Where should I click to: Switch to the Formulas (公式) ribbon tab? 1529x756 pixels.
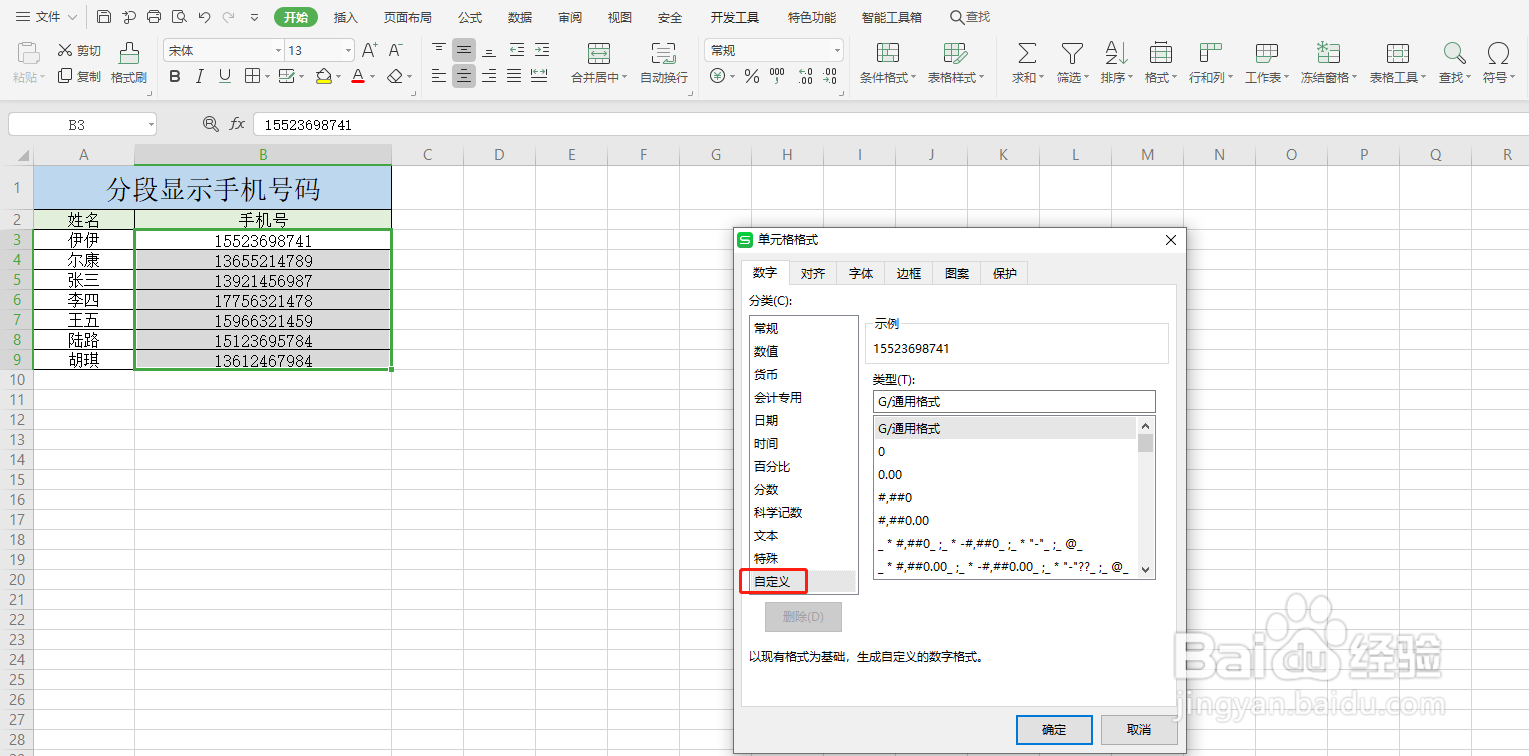tap(470, 17)
